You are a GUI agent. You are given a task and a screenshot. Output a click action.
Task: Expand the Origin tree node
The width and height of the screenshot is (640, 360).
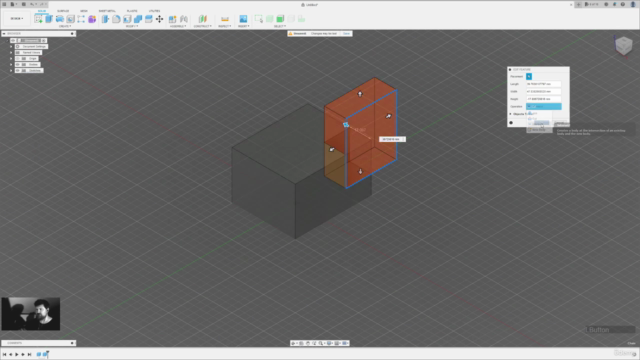tap(11, 58)
